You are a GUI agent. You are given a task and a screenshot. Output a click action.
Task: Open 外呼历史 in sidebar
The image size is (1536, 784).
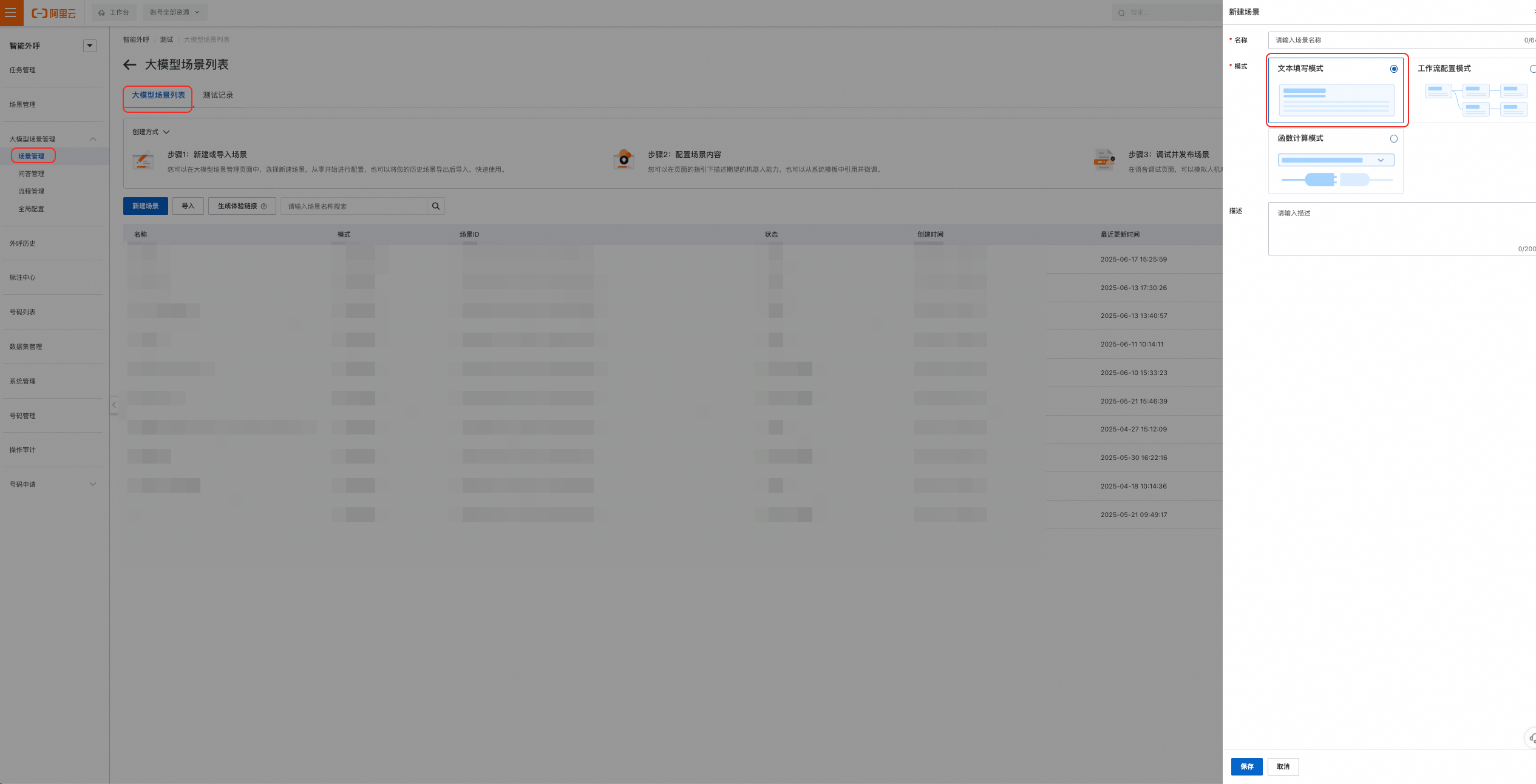tap(22, 243)
